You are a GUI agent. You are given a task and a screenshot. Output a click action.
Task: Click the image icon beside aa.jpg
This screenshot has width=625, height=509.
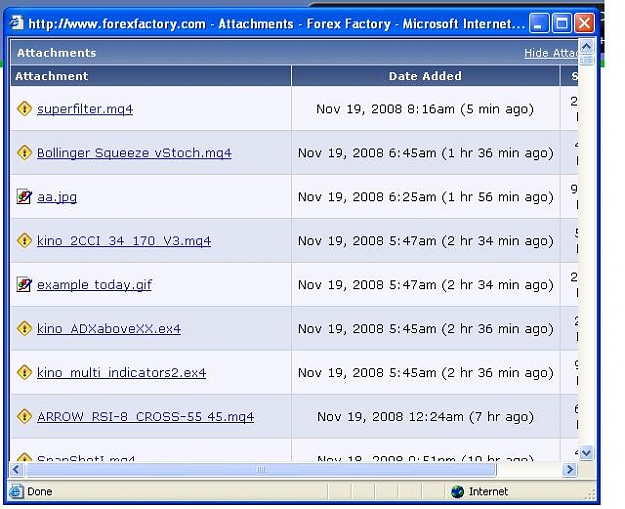[x=24, y=197]
